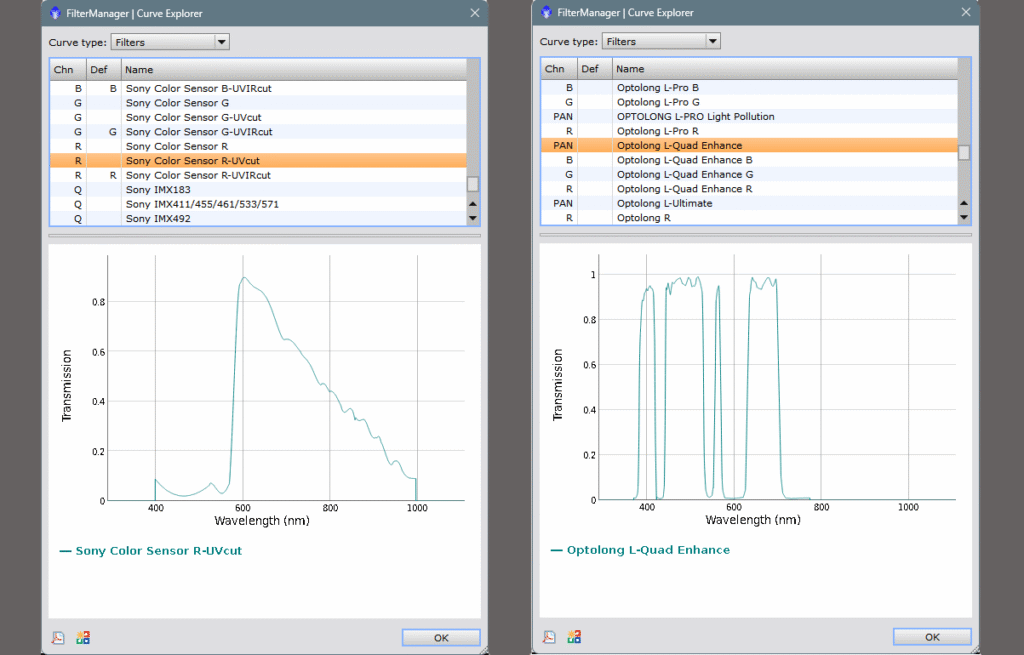Select the Sony IMX492 row
The image size is (1024, 655).
(x=259, y=219)
